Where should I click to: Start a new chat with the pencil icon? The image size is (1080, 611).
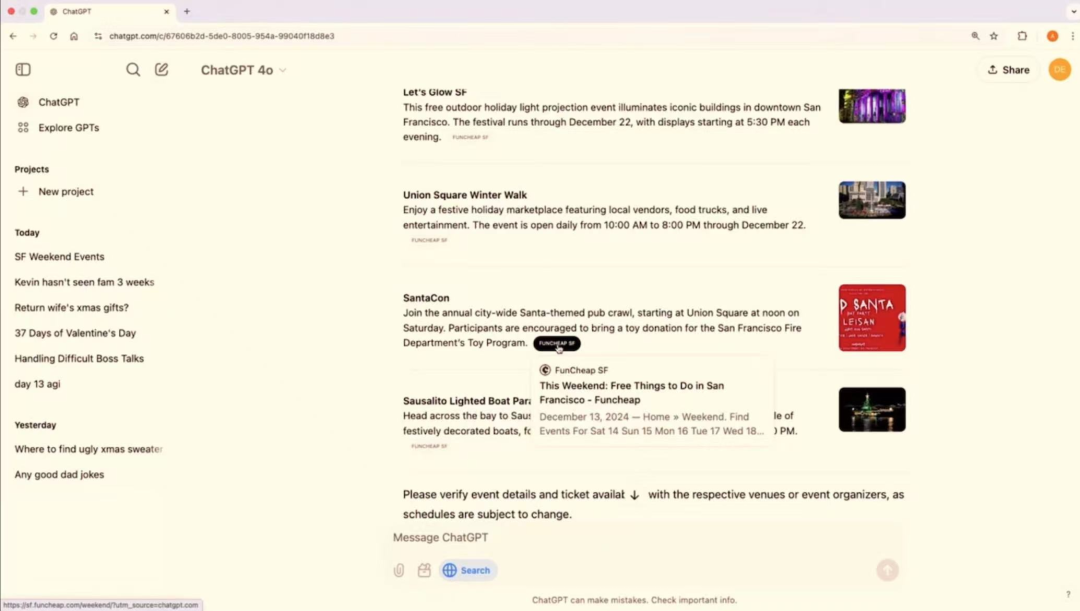point(161,70)
